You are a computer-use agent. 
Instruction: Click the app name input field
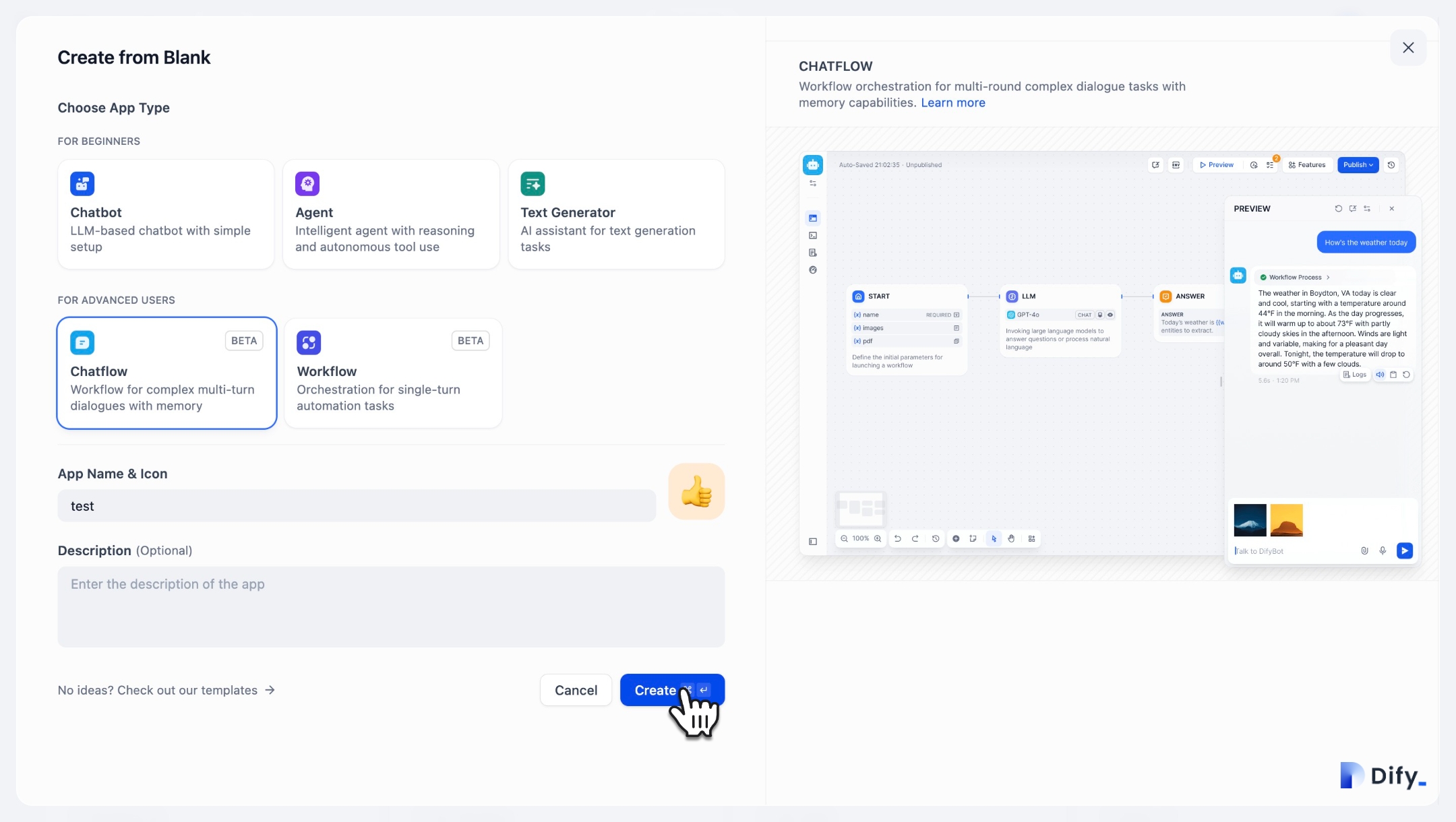[x=357, y=506]
